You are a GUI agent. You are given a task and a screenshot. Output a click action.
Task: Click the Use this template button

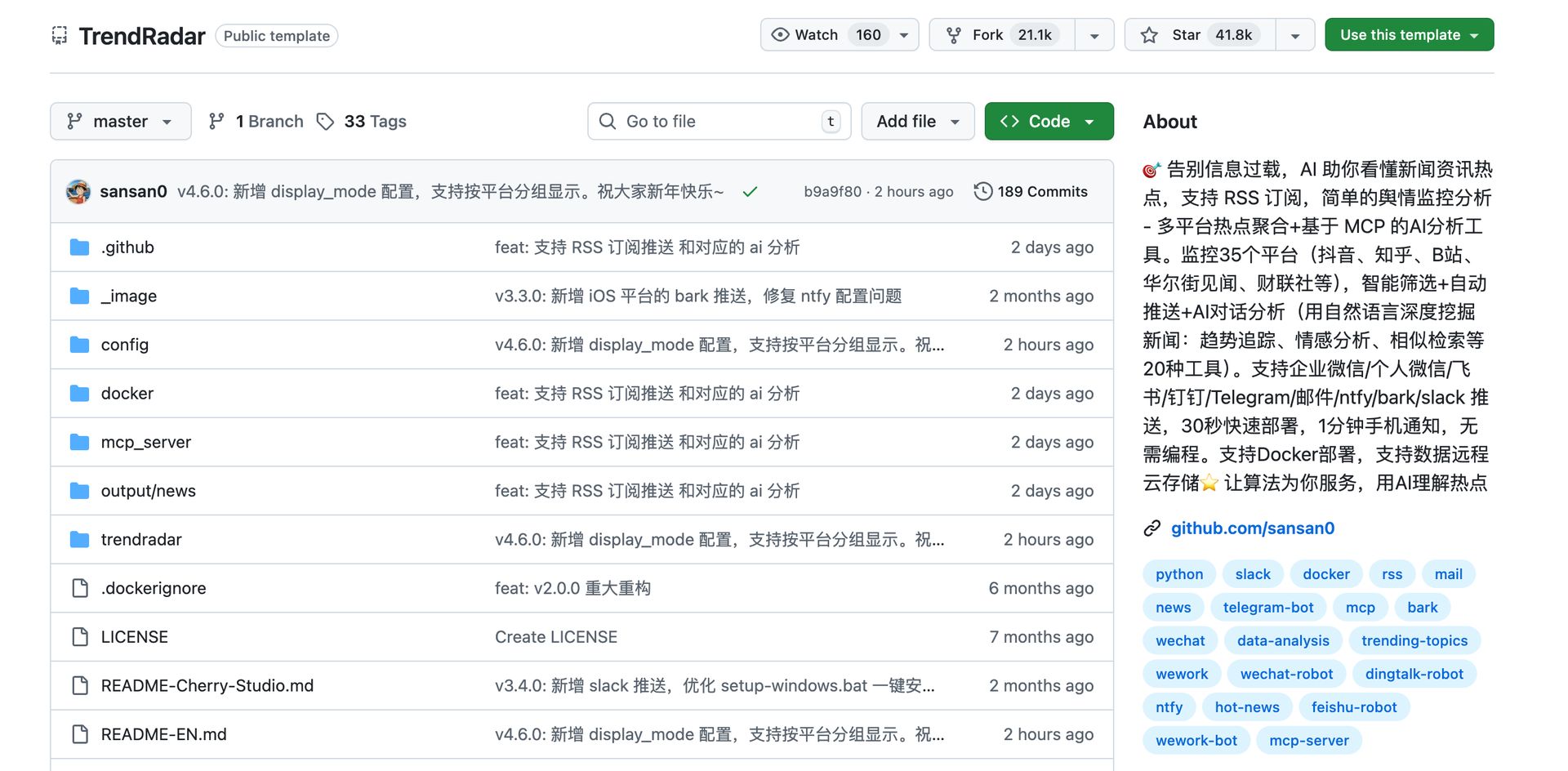tap(1409, 35)
